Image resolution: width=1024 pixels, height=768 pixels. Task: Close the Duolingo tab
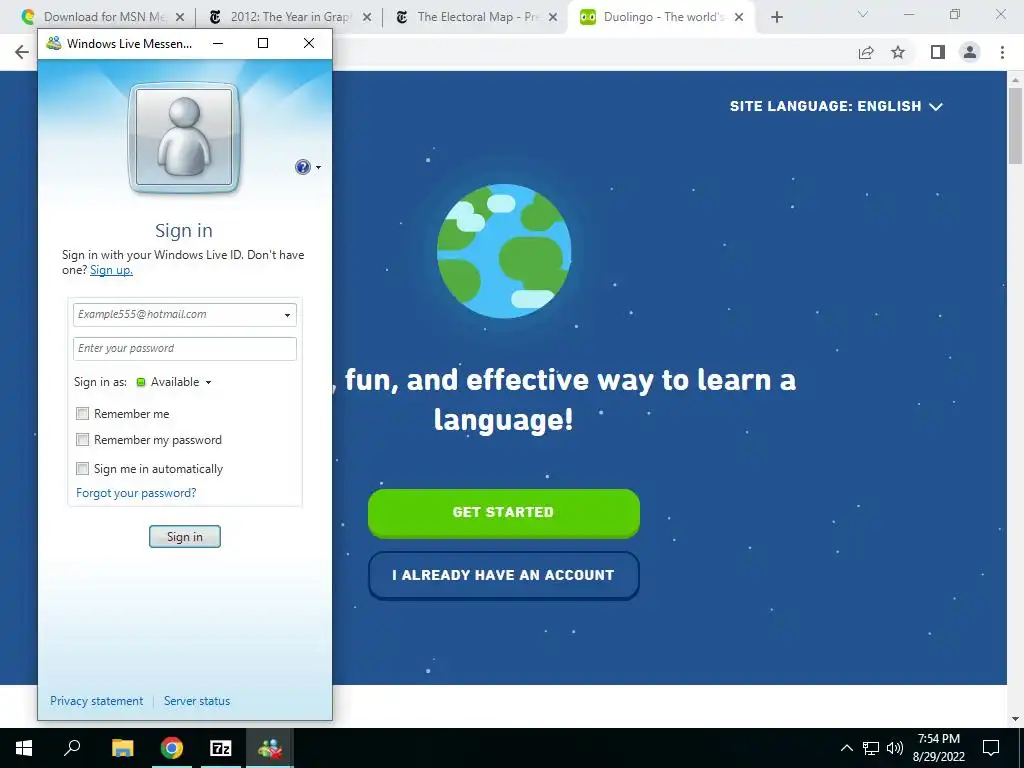739,17
